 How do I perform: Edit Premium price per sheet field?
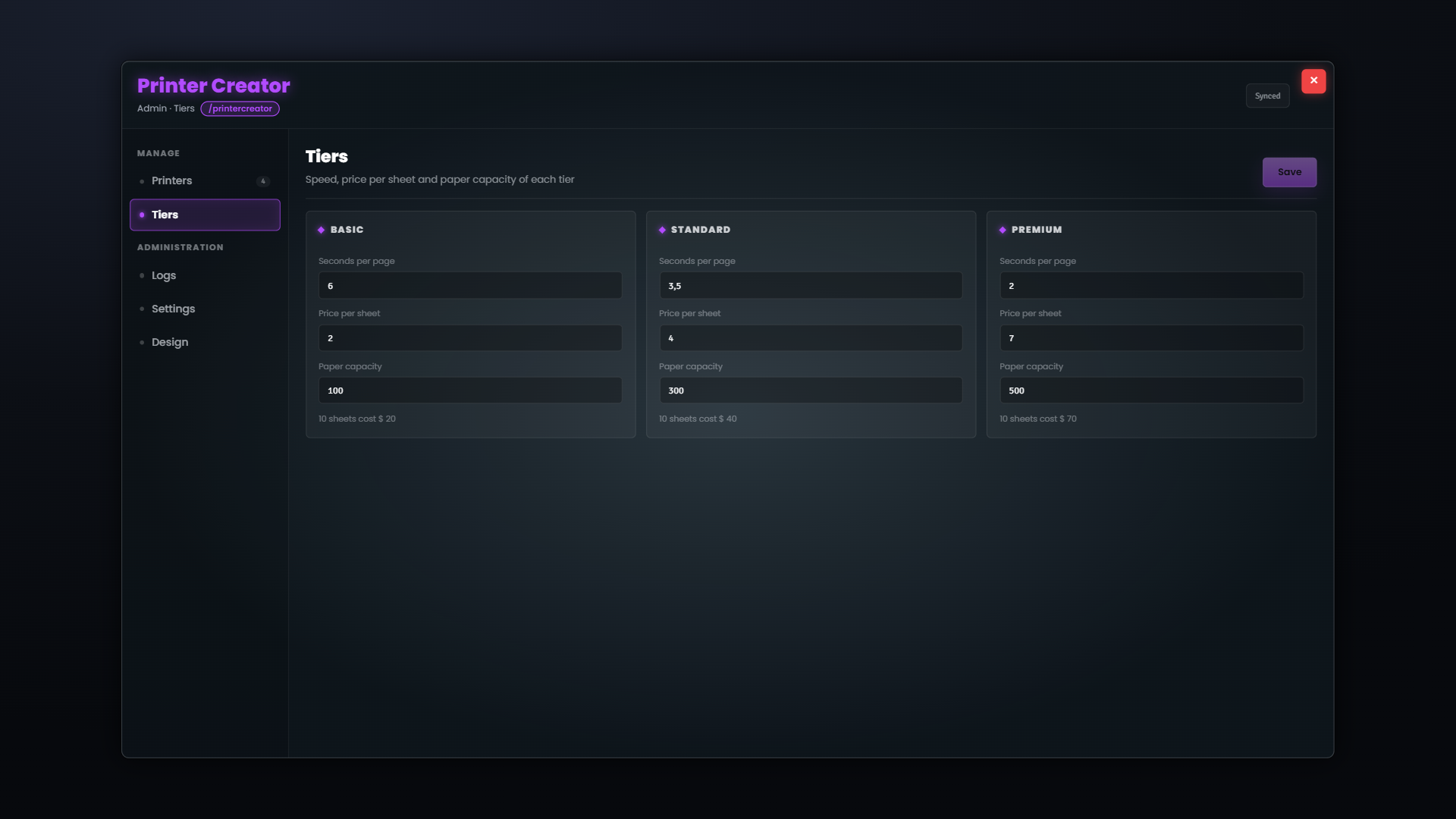click(1151, 337)
